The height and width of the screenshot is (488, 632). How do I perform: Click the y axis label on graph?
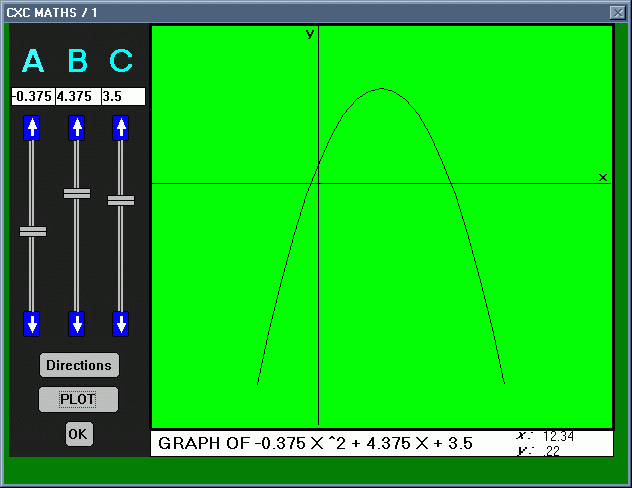(x=310, y=34)
